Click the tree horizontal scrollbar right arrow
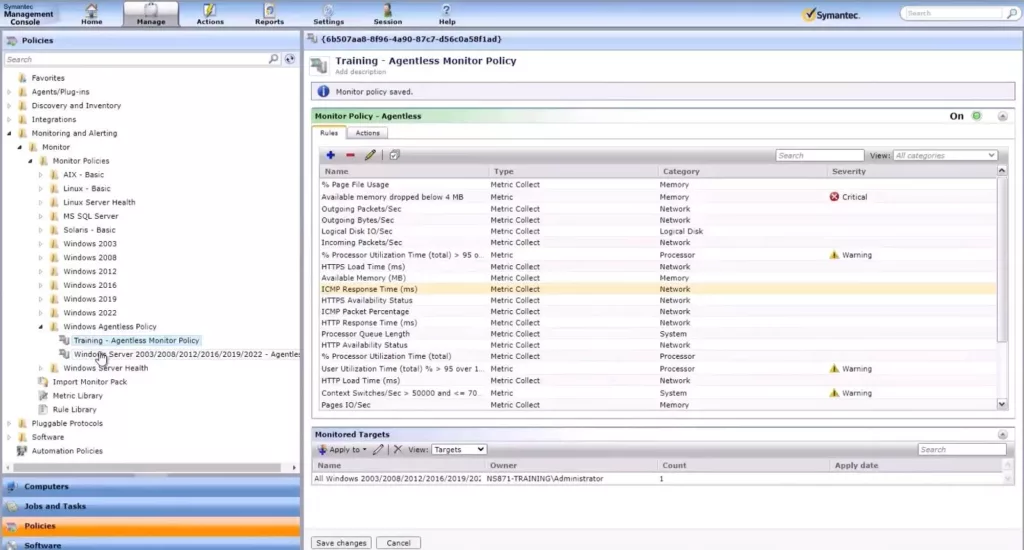Viewport: 1024px width, 550px height. pos(294,468)
